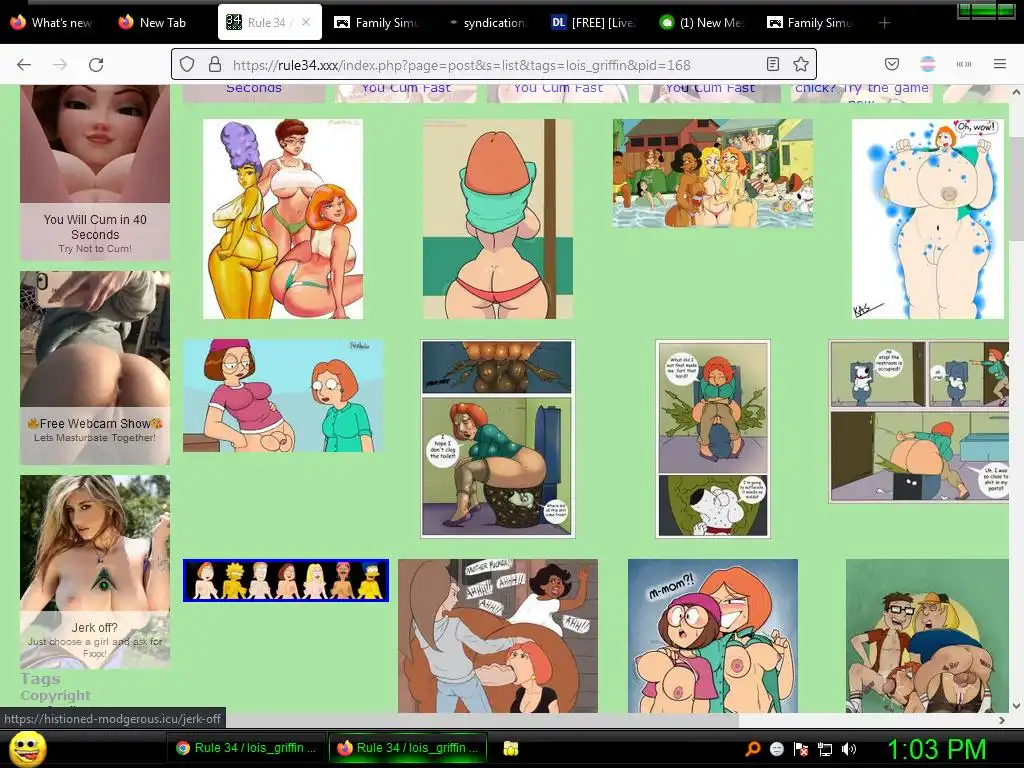Image resolution: width=1024 pixels, height=768 pixels.
Task: Reload the current page
Action: pyautogui.click(x=96, y=65)
